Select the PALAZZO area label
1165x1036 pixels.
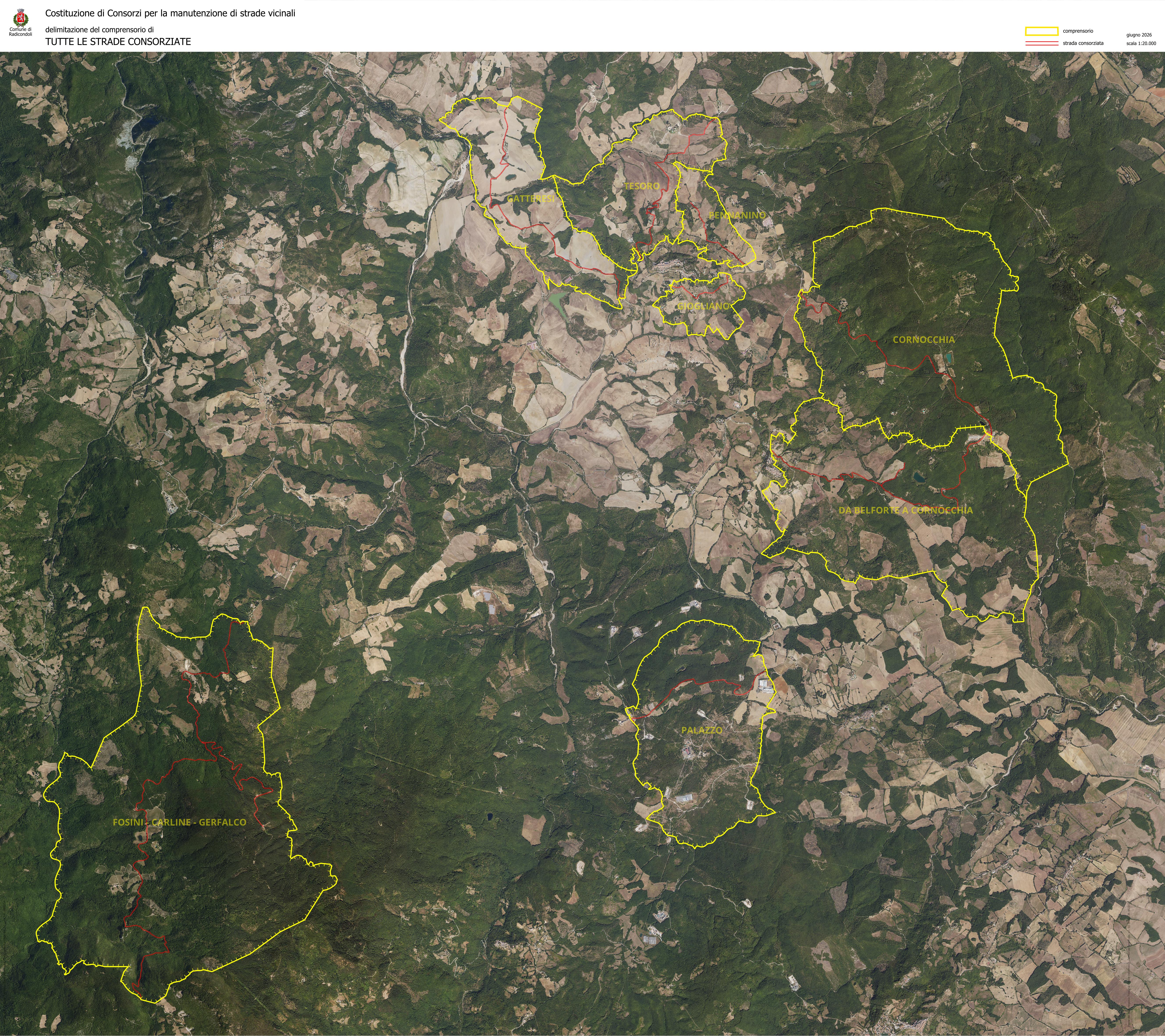click(702, 730)
